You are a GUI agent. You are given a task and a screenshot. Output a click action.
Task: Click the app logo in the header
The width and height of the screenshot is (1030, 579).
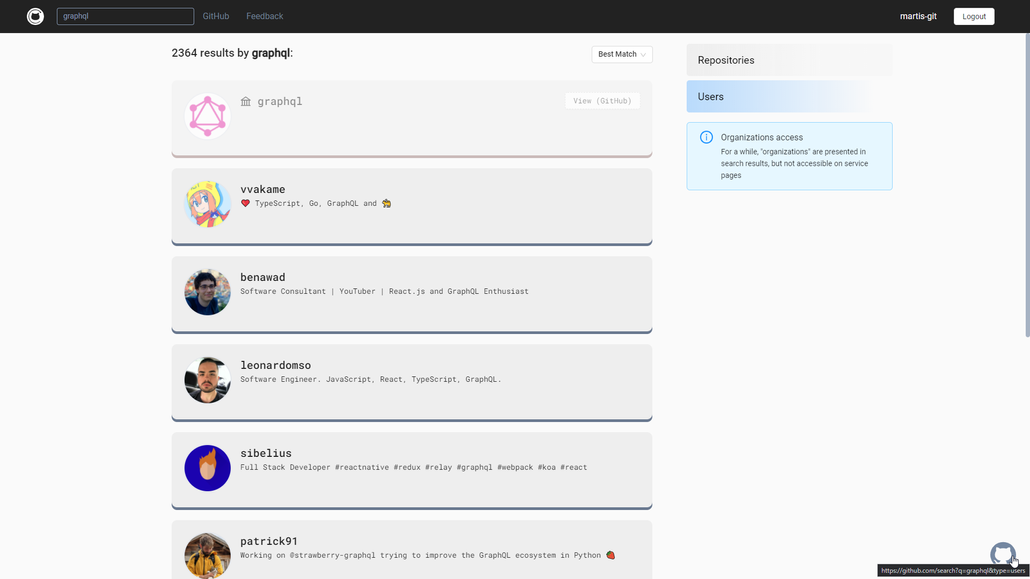pyautogui.click(x=35, y=16)
